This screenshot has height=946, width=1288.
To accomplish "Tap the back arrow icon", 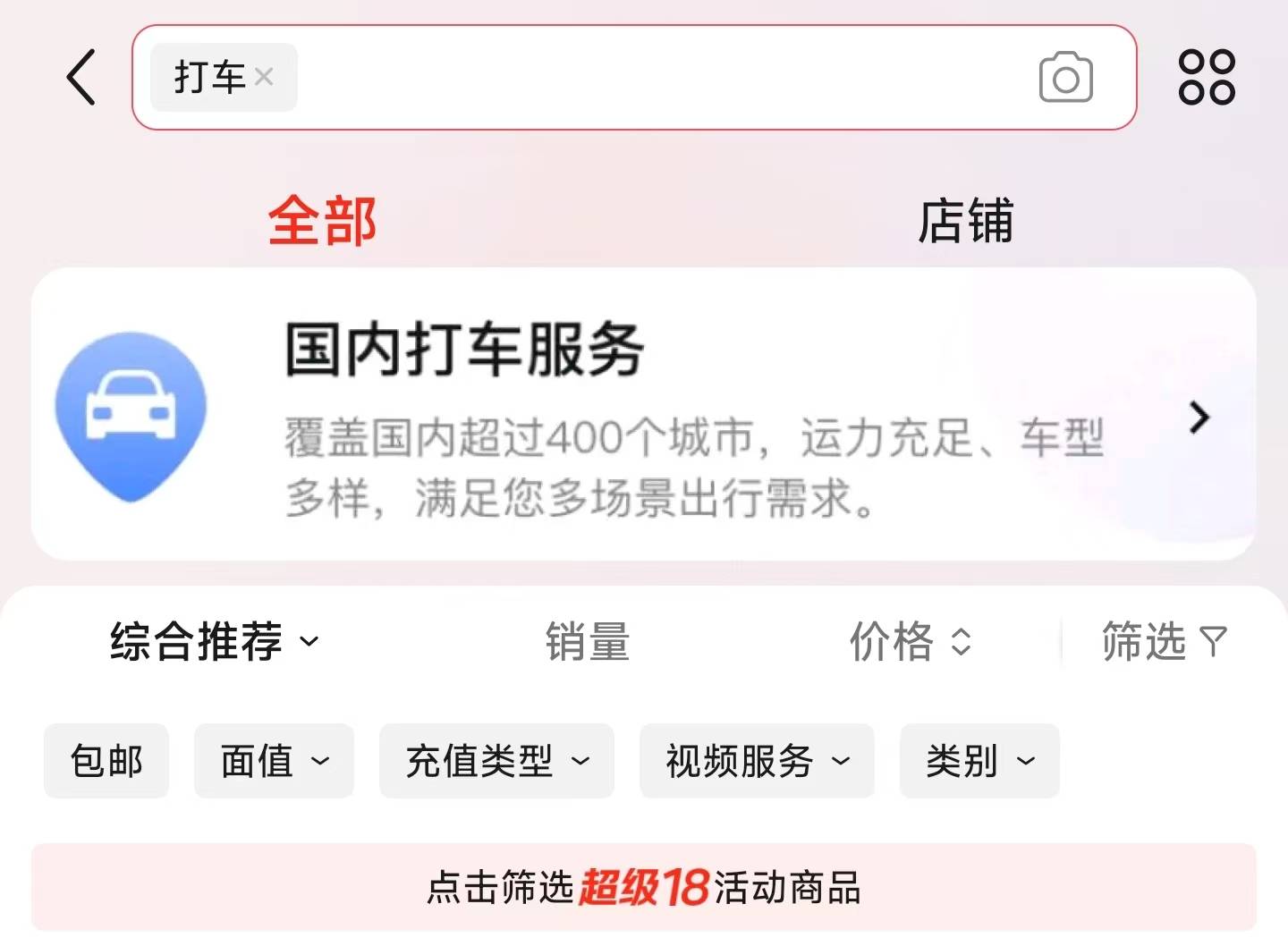I will pyautogui.click(x=81, y=77).
